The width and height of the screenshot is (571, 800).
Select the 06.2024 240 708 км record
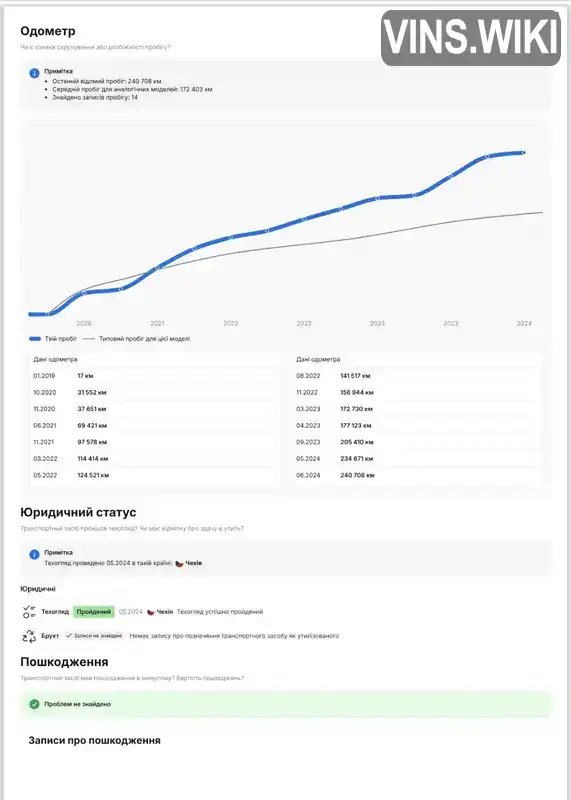[417, 475]
